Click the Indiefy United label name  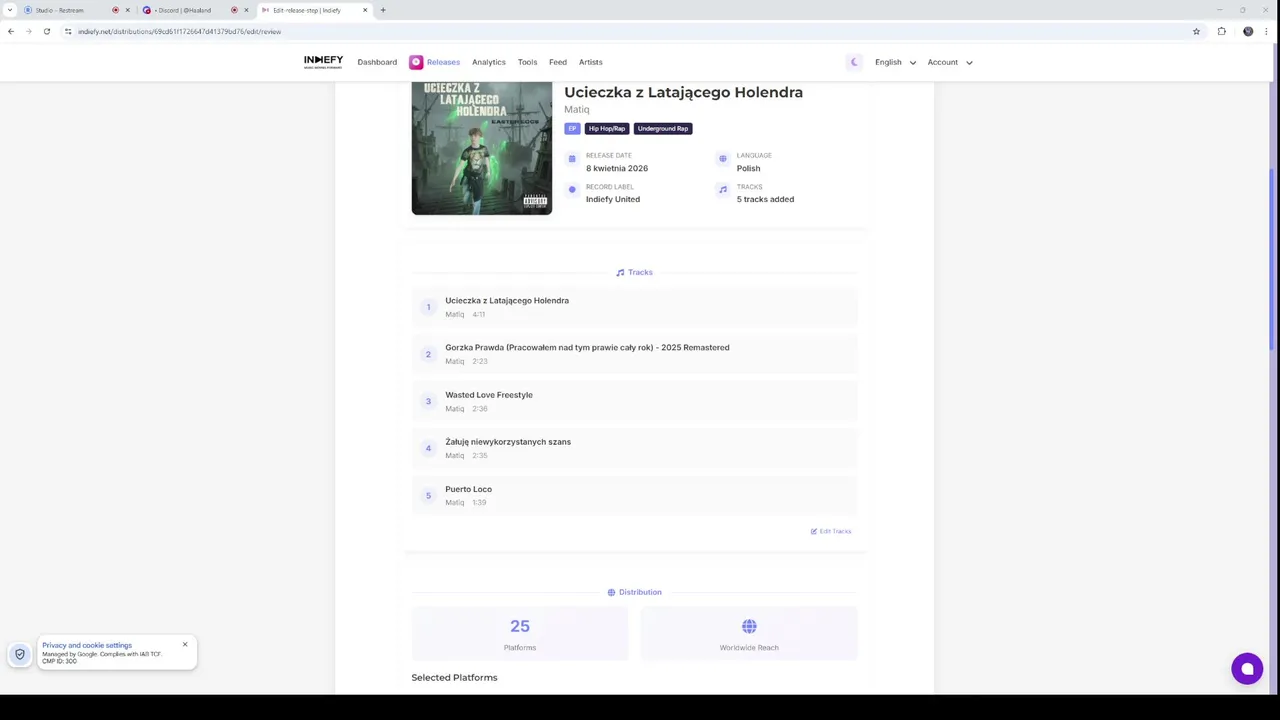click(x=613, y=199)
